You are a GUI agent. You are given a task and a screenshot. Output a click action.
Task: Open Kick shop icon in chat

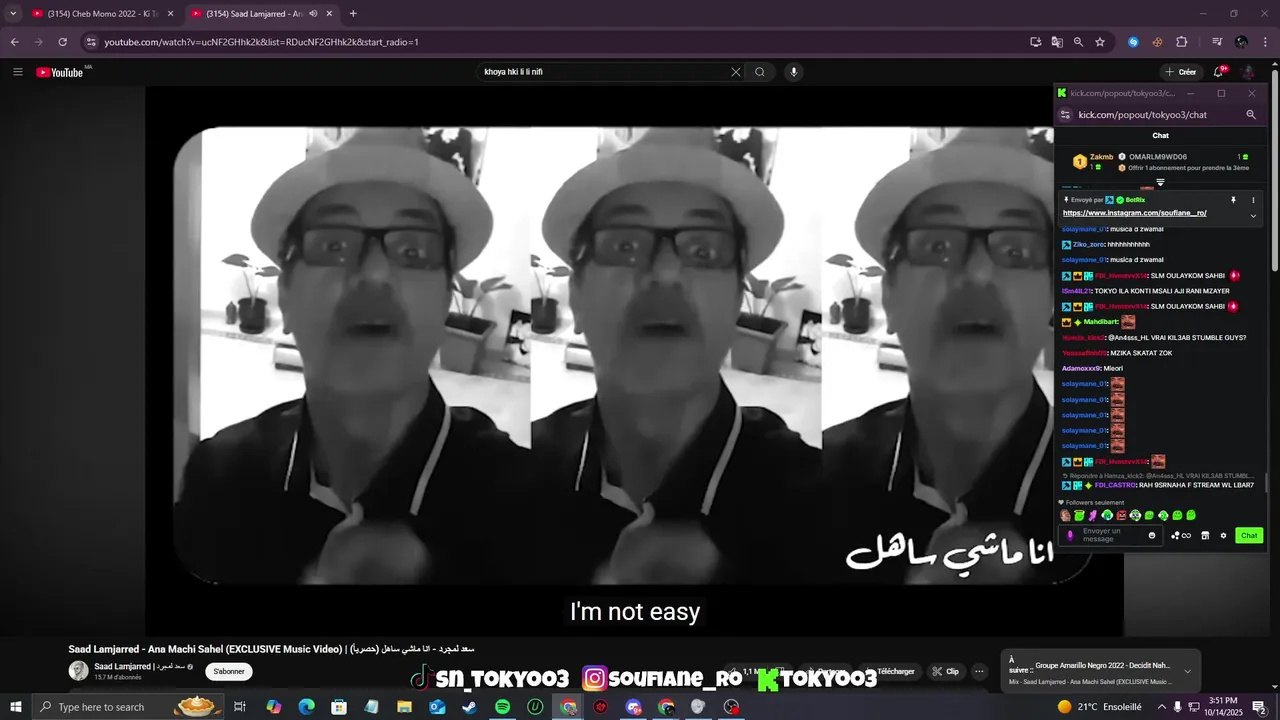[1205, 536]
